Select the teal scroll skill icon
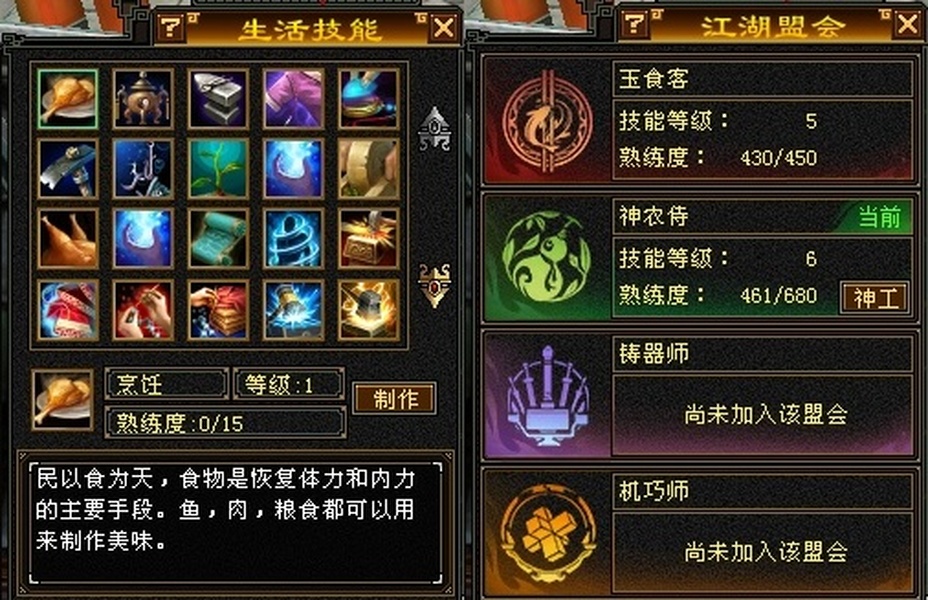The height and width of the screenshot is (600, 928). click(218, 238)
